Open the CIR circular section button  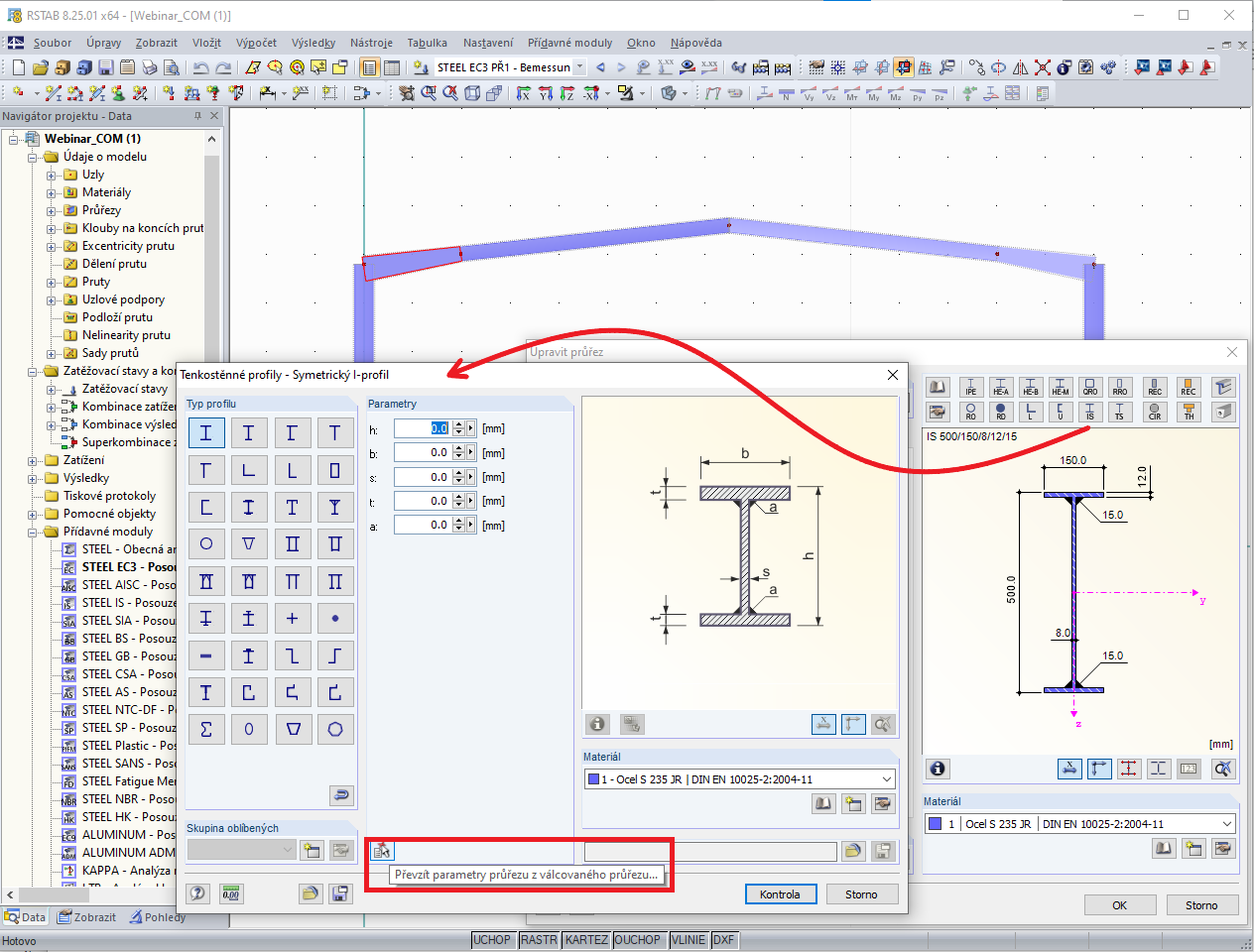pyautogui.click(x=1155, y=411)
